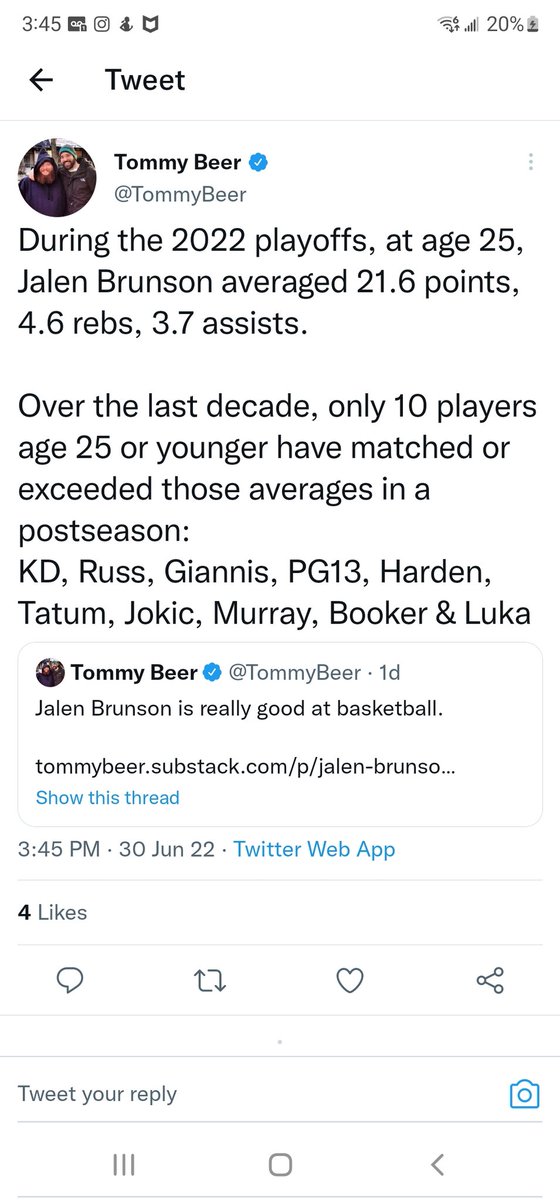560x1200 pixels.
Task: Tap the battery icon in status bar
Action: coord(532,26)
